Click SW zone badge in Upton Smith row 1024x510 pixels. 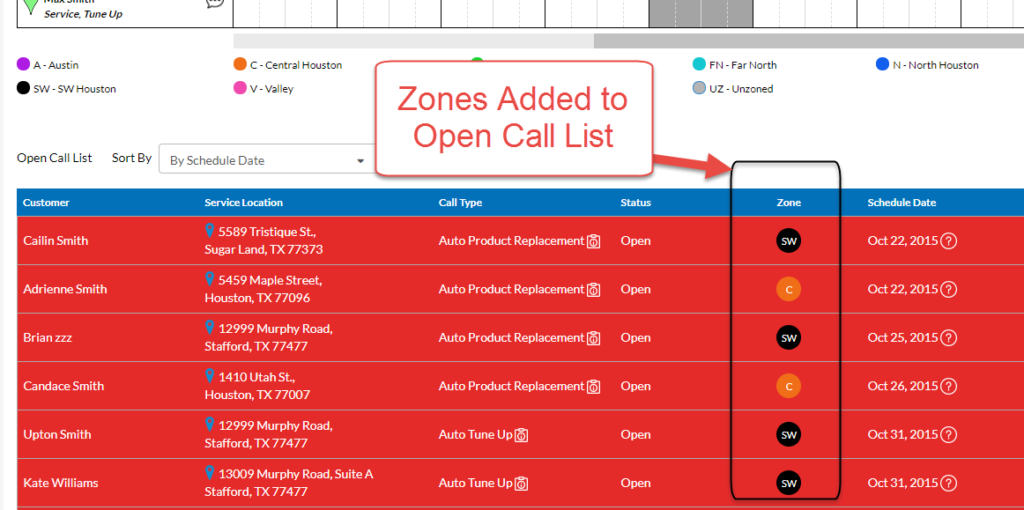click(789, 434)
